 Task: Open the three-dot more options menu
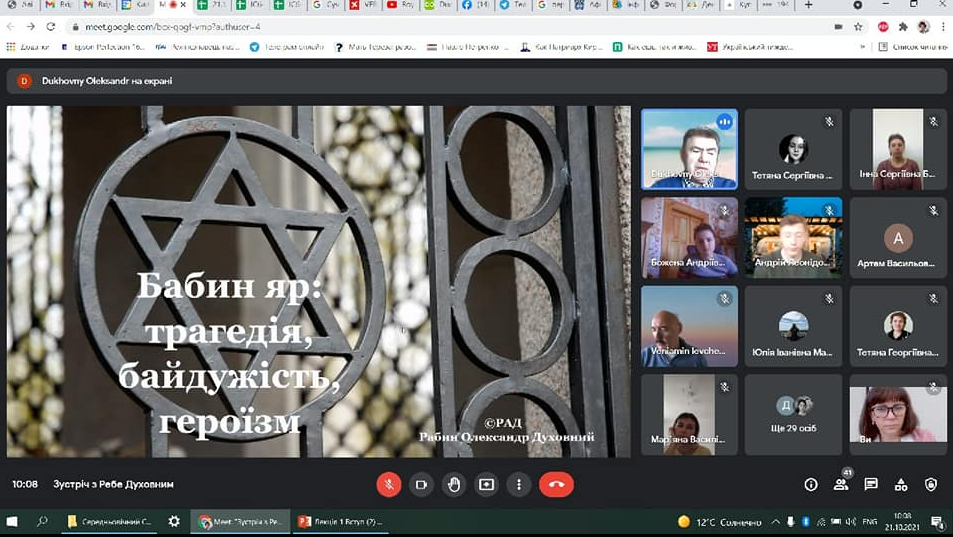pyautogui.click(x=518, y=484)
